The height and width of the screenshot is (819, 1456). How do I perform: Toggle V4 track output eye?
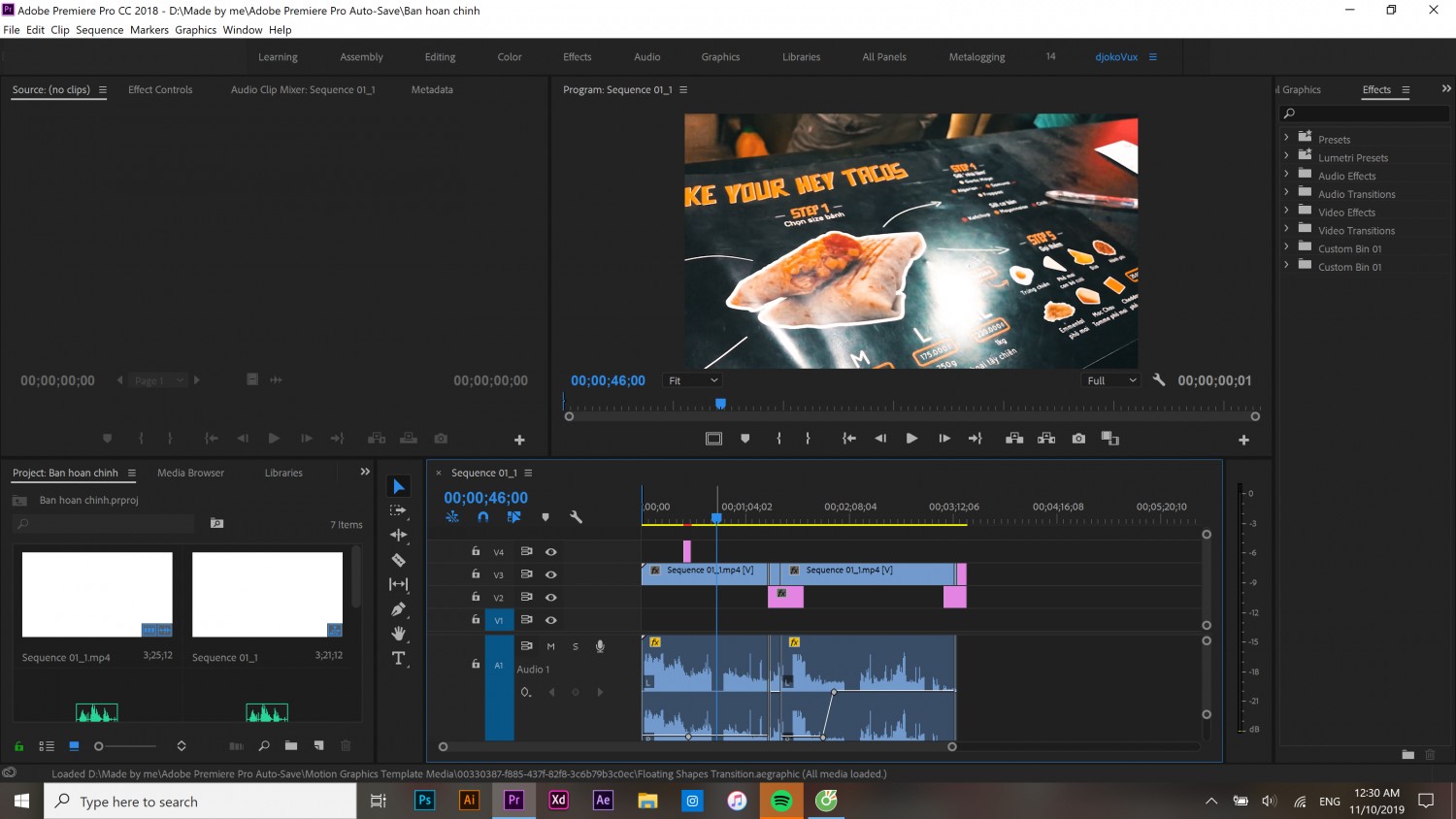pos(550,552)
